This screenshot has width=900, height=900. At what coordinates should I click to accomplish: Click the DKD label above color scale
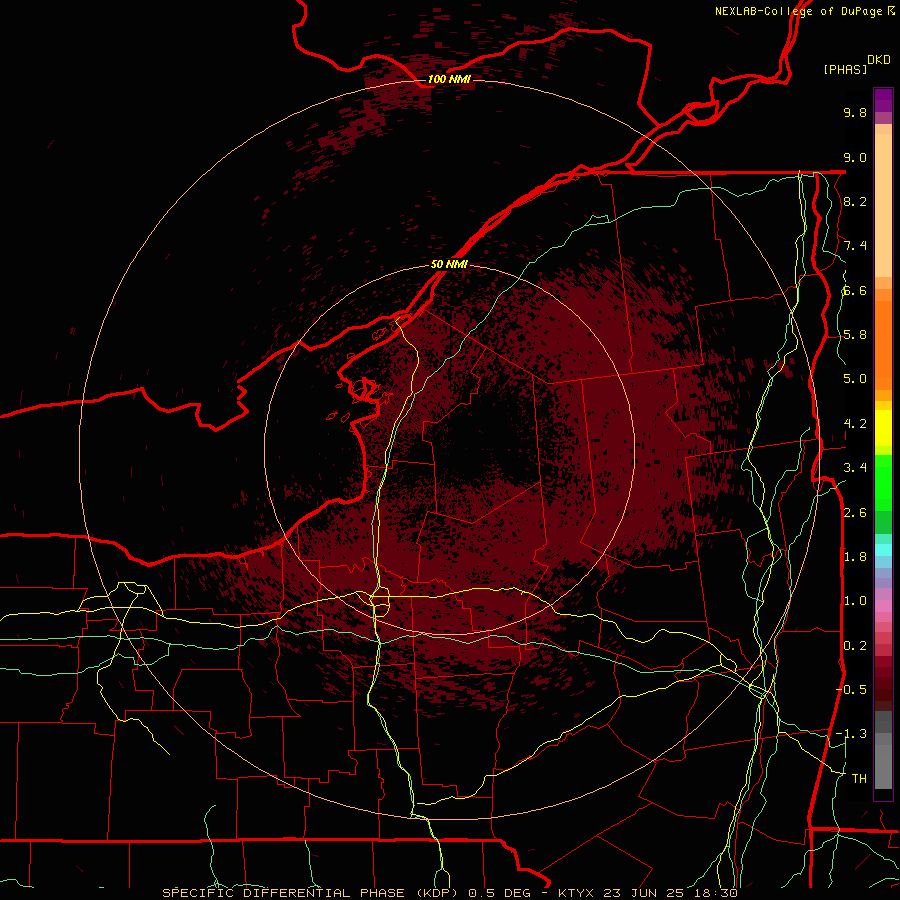click(879, 60)
